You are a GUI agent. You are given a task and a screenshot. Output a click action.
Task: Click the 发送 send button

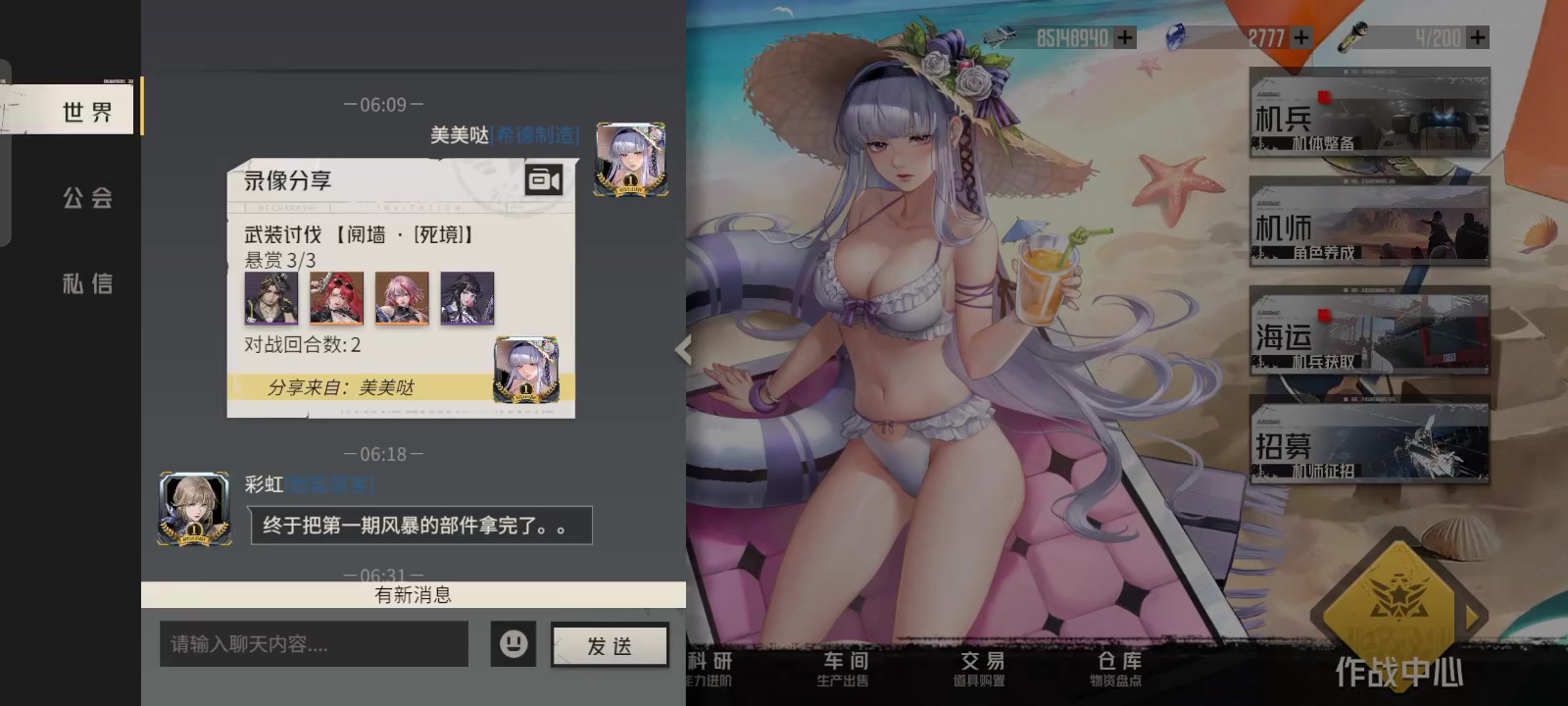610,646
